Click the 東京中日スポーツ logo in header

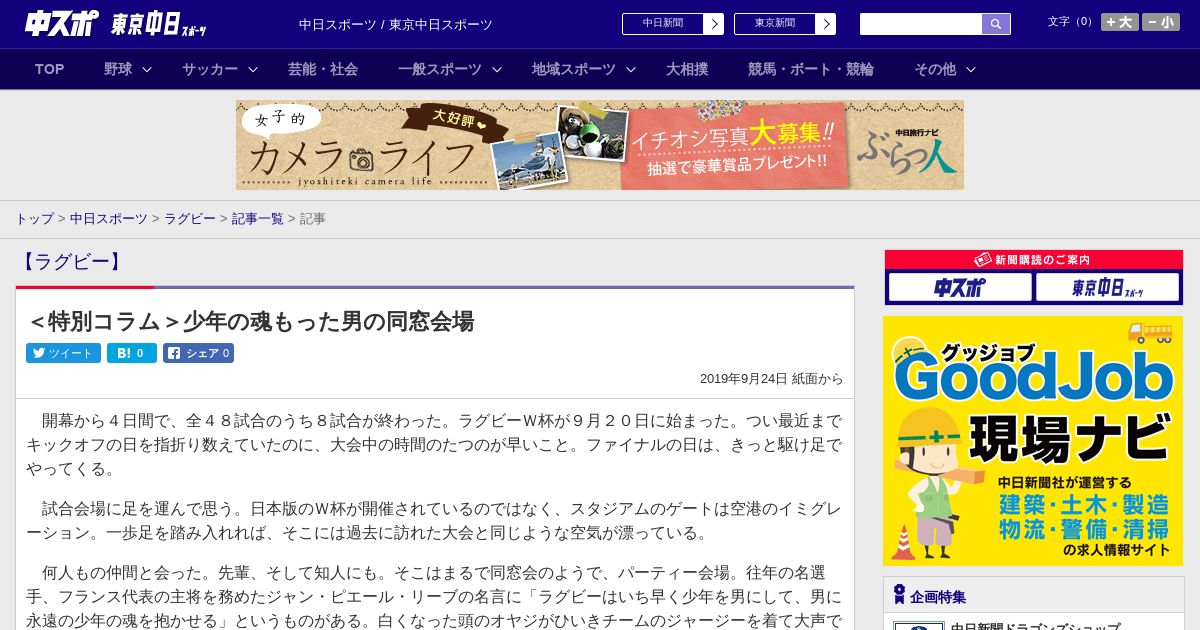(x=159, y=24)
